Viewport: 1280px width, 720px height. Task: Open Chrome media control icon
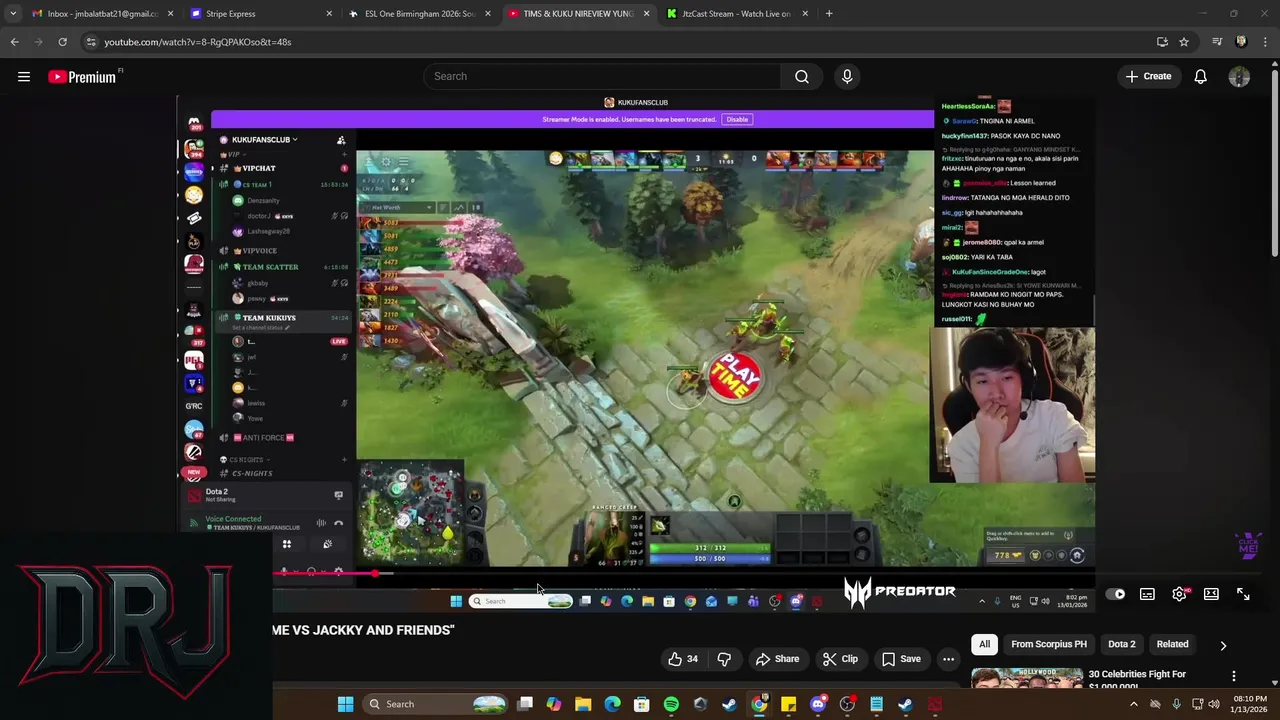1217,42
